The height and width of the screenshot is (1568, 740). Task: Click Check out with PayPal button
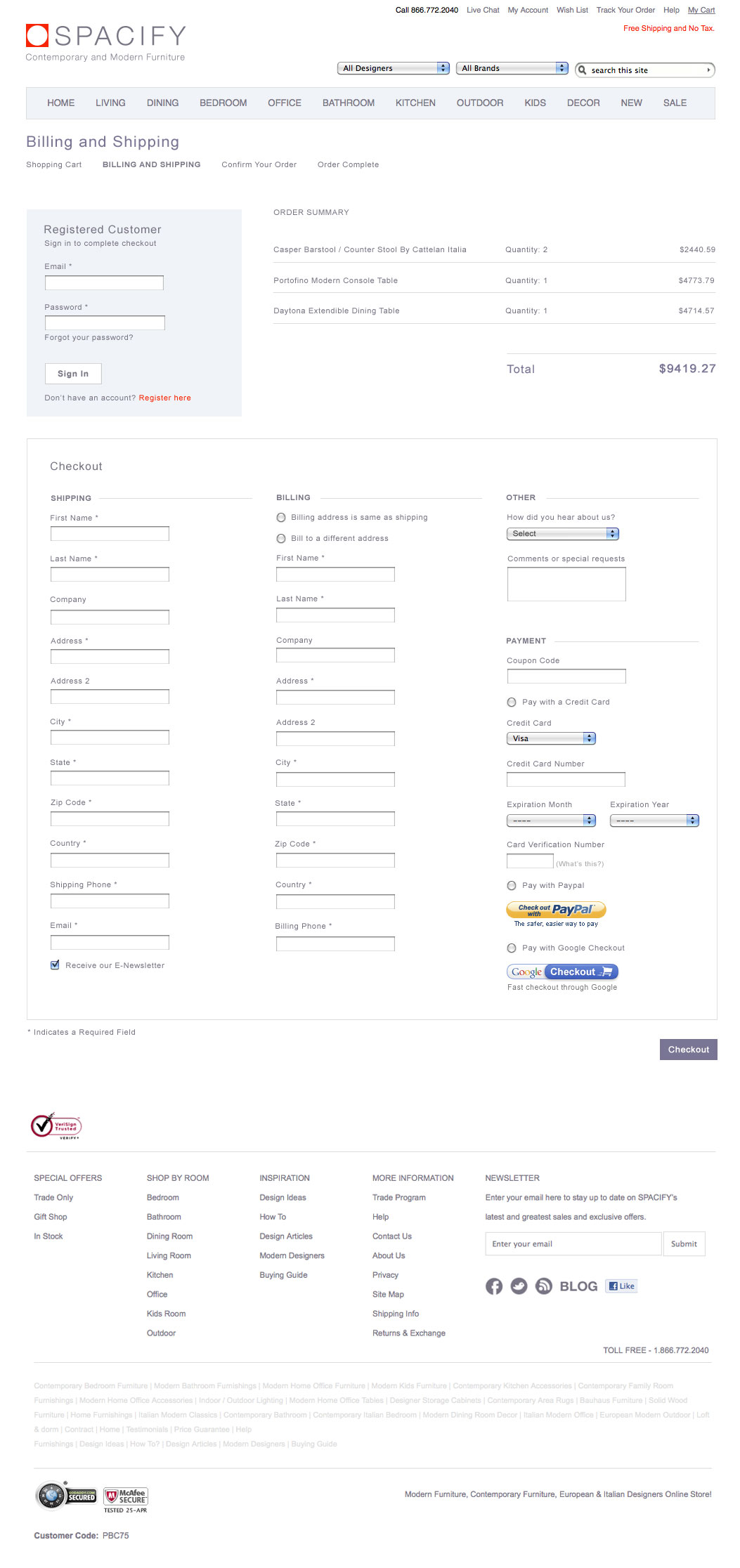[556, 910]
